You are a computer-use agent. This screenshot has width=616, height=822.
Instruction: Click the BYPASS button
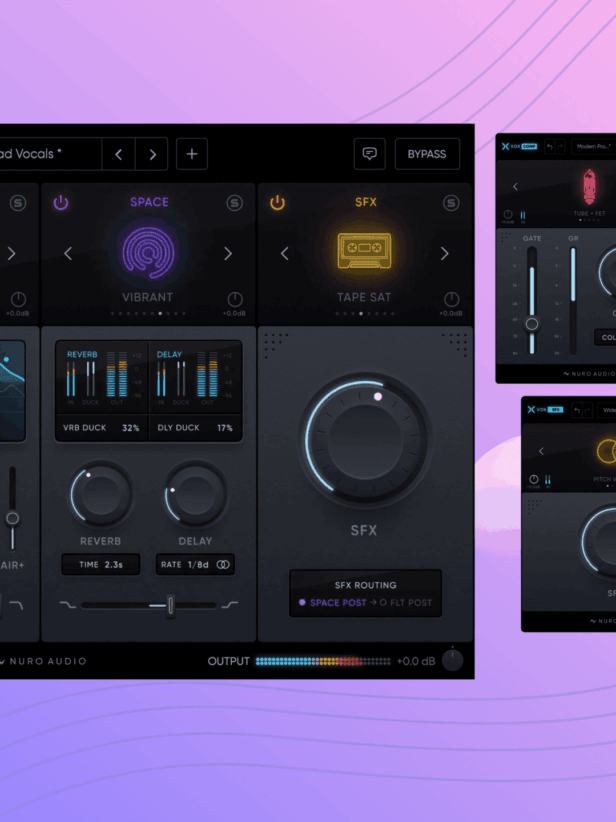tap(427, 154)
